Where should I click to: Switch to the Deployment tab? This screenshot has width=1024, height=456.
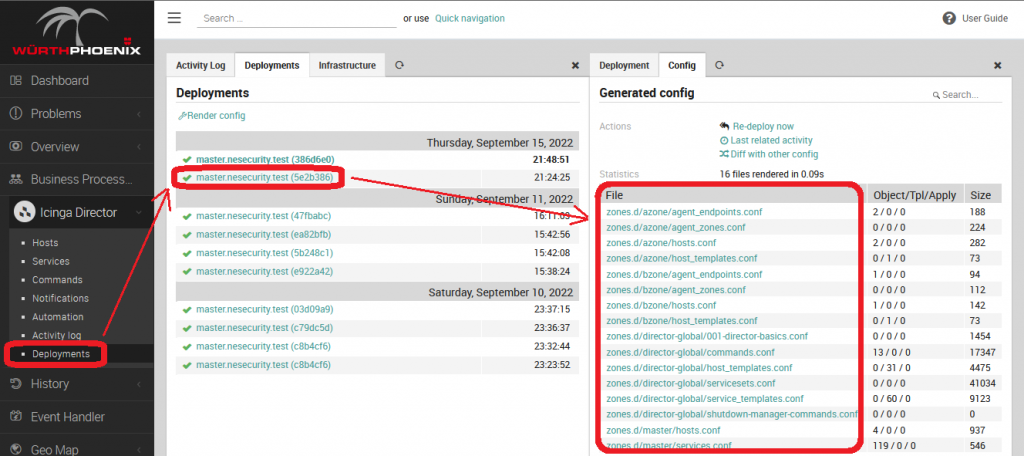click(624, 65)
